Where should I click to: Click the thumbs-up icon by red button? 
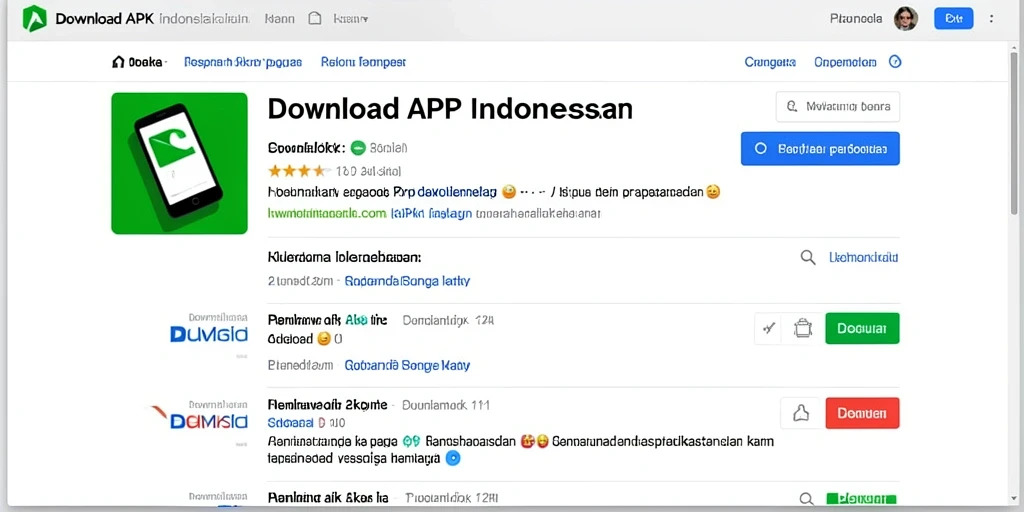pyautogui.click(x=799, y=413)
